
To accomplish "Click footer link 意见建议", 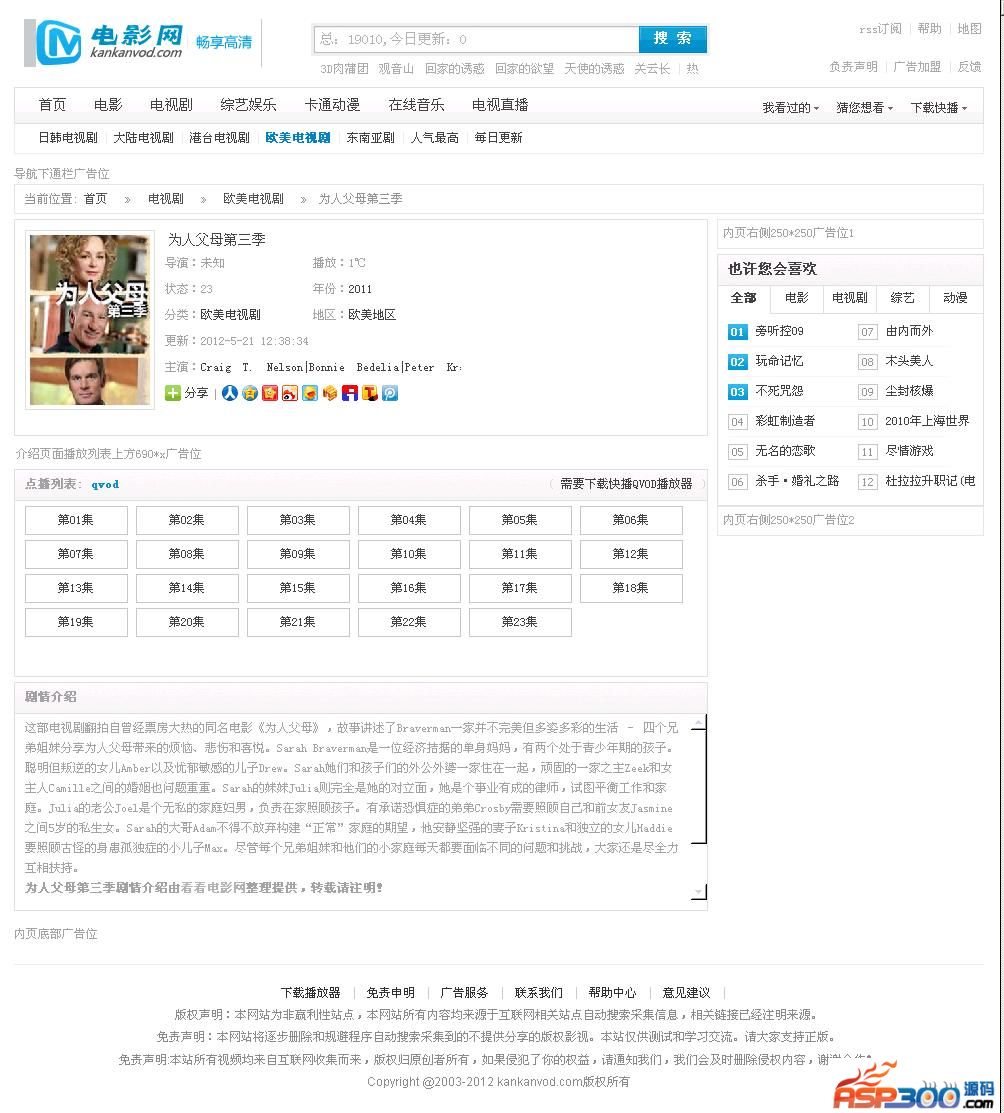I will point(687,992).
